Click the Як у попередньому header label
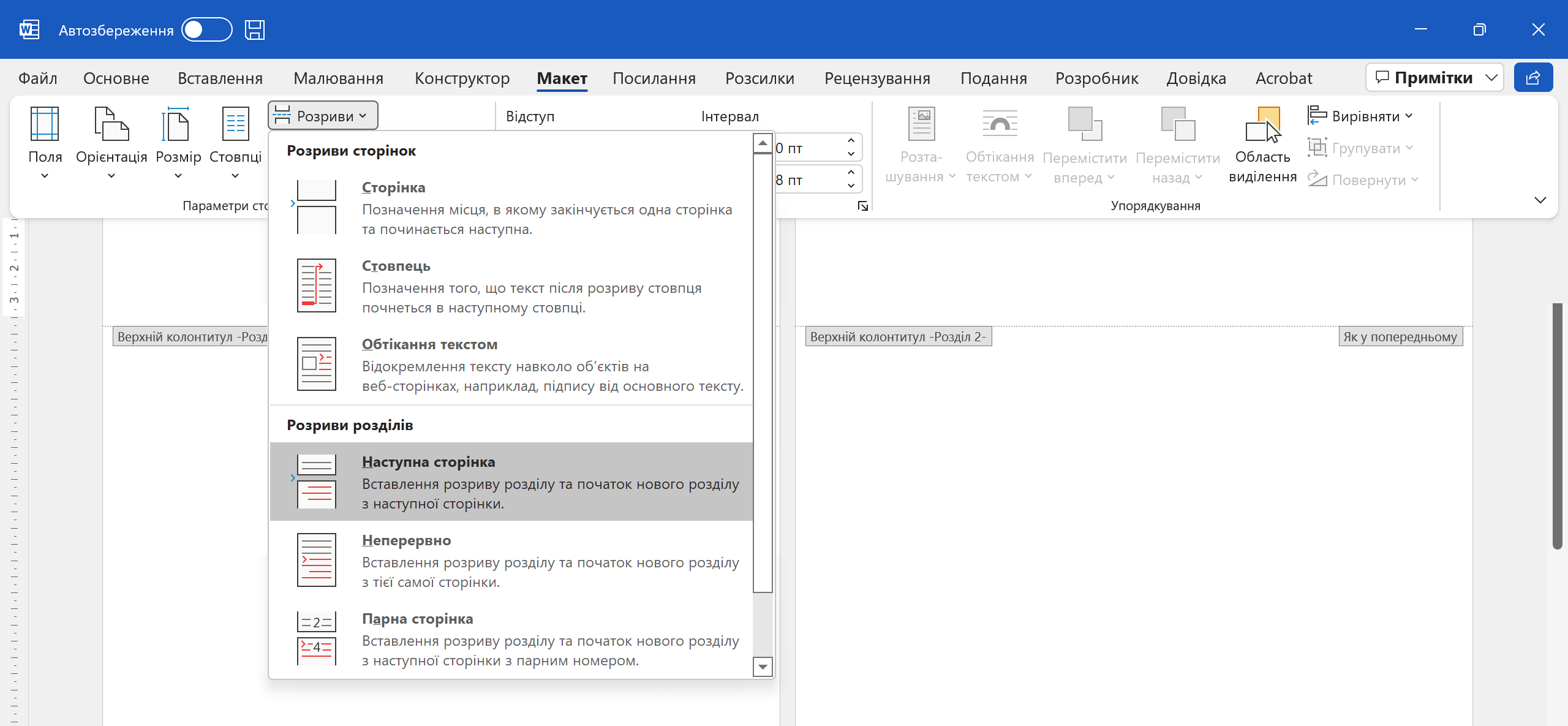This screenshot has width=1568, height=726. (x=1400, y=337)
